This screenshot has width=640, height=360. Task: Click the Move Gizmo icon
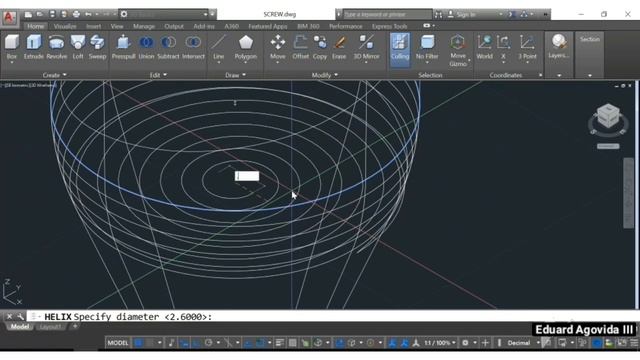(x=458, y=50)
